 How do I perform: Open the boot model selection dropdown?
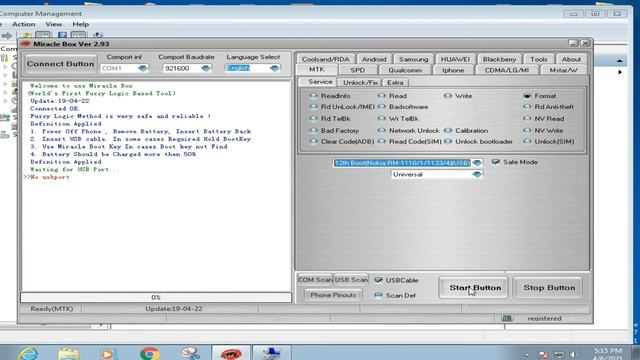477,163
